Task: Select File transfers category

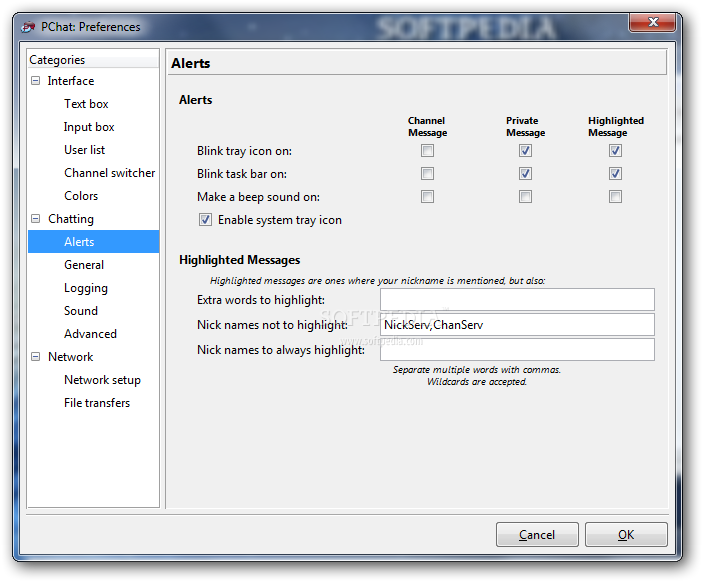Action: click(97, 403)
